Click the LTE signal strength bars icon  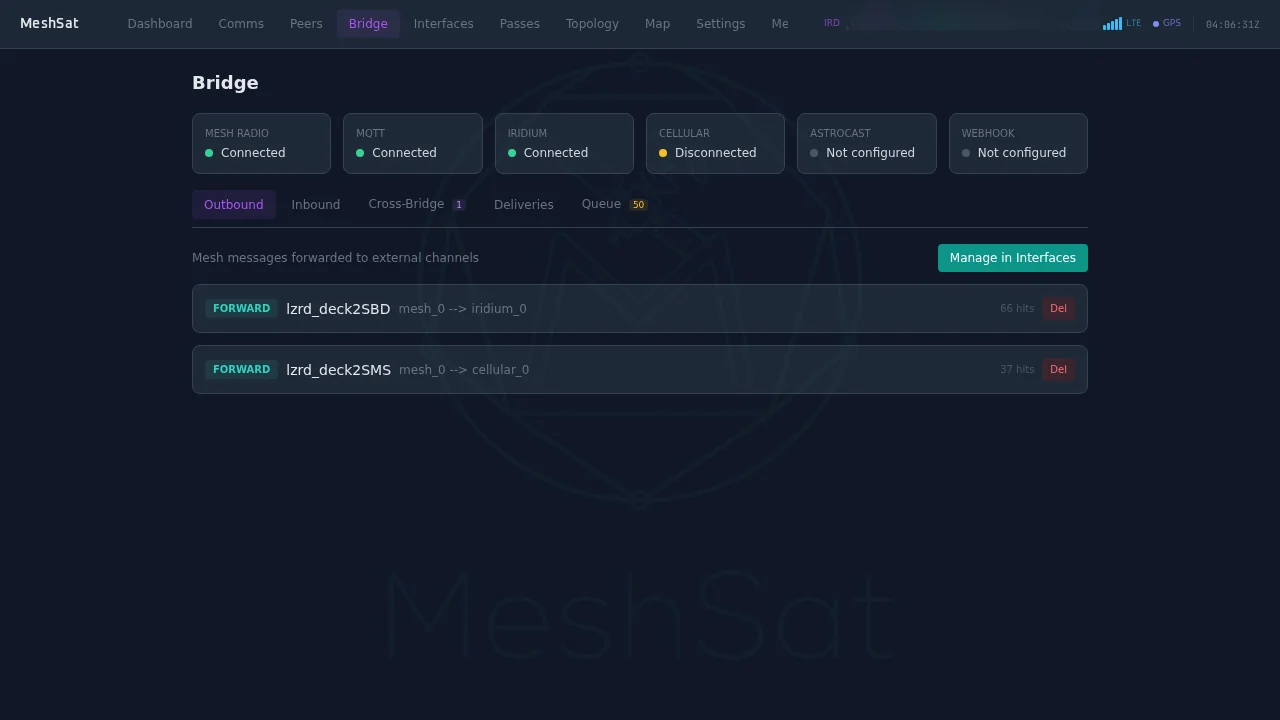pos(1112,23)
